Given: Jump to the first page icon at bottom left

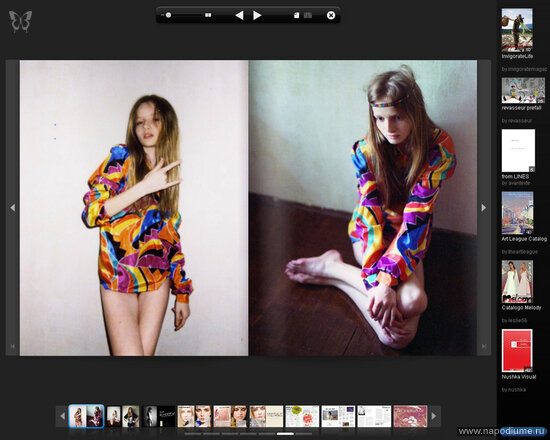Looking at the screenshot, I should coord(13,346).
